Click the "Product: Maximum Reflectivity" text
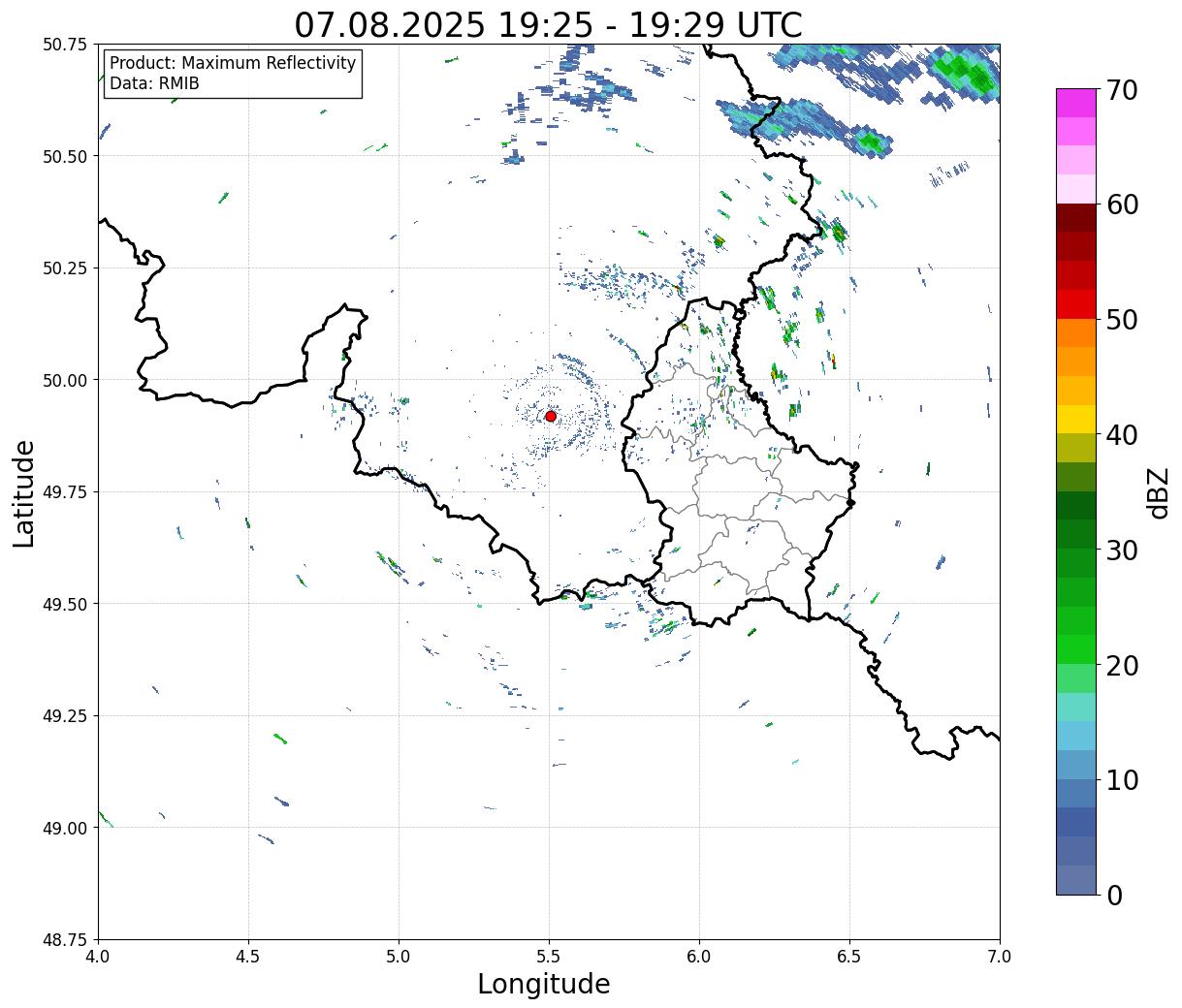 point(233,63)
